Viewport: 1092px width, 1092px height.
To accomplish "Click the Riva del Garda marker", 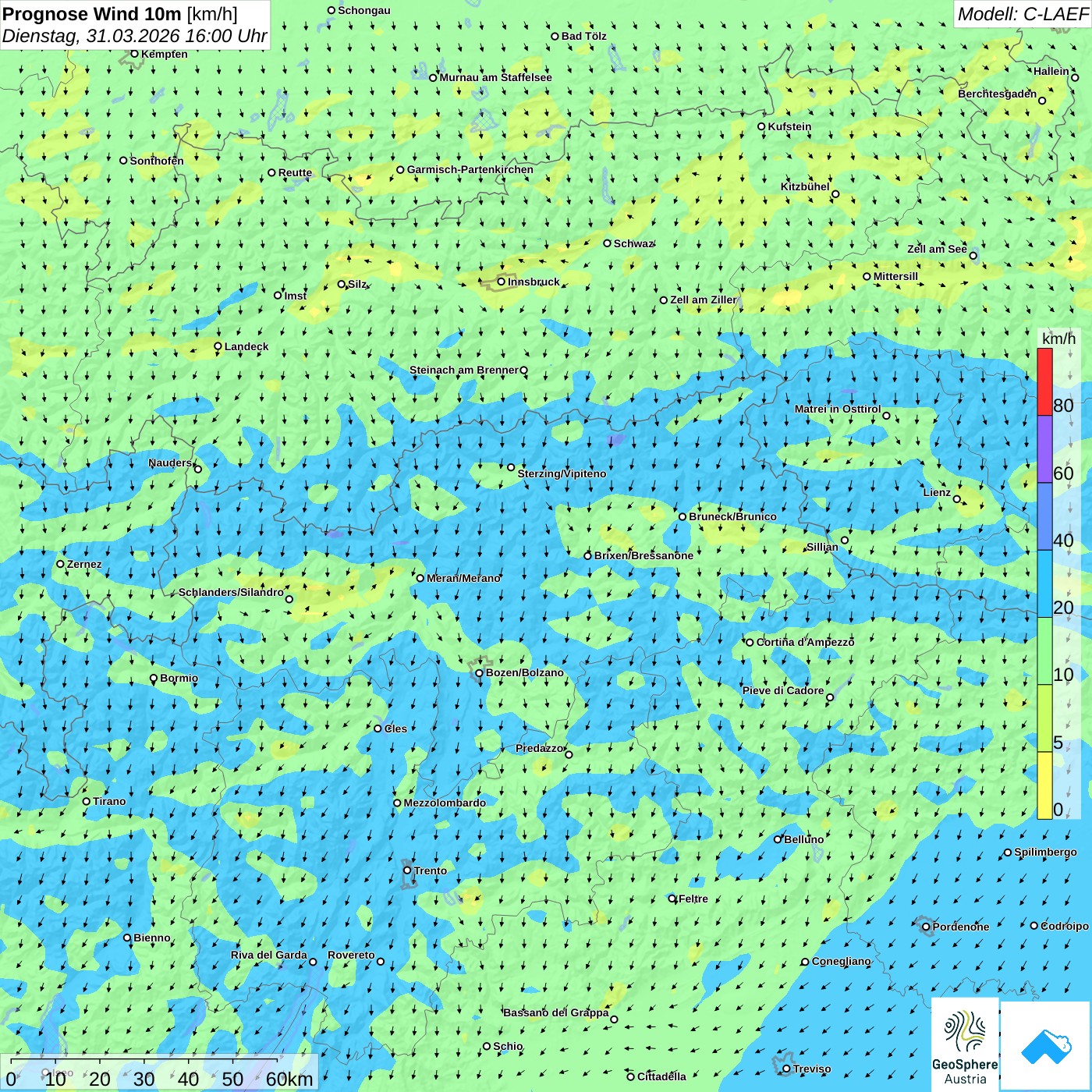I will pyautogui.click(x=313, y=962).
